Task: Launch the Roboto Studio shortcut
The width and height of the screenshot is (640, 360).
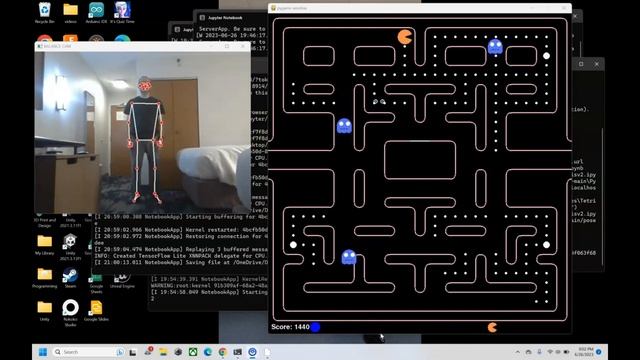Action: (70, 313)
